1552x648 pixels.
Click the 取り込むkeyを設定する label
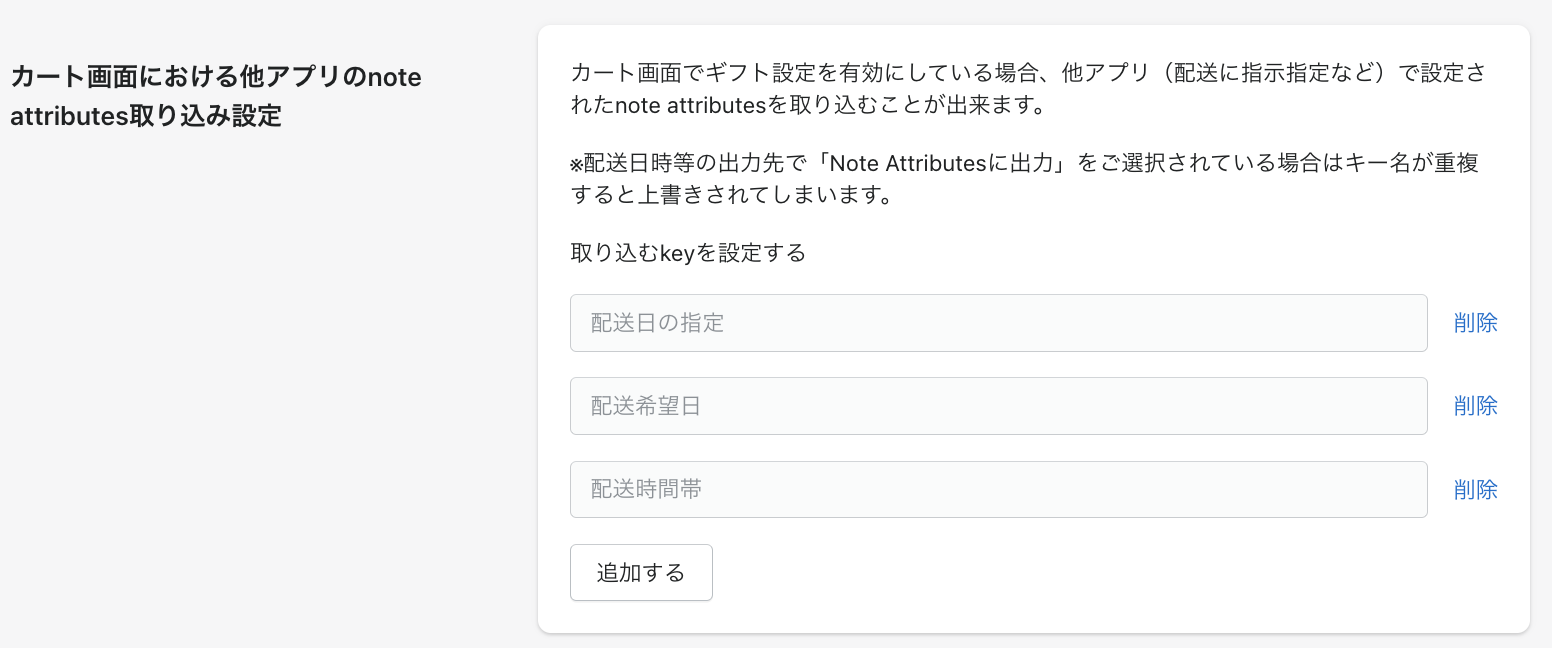click(x=687, y=253)
